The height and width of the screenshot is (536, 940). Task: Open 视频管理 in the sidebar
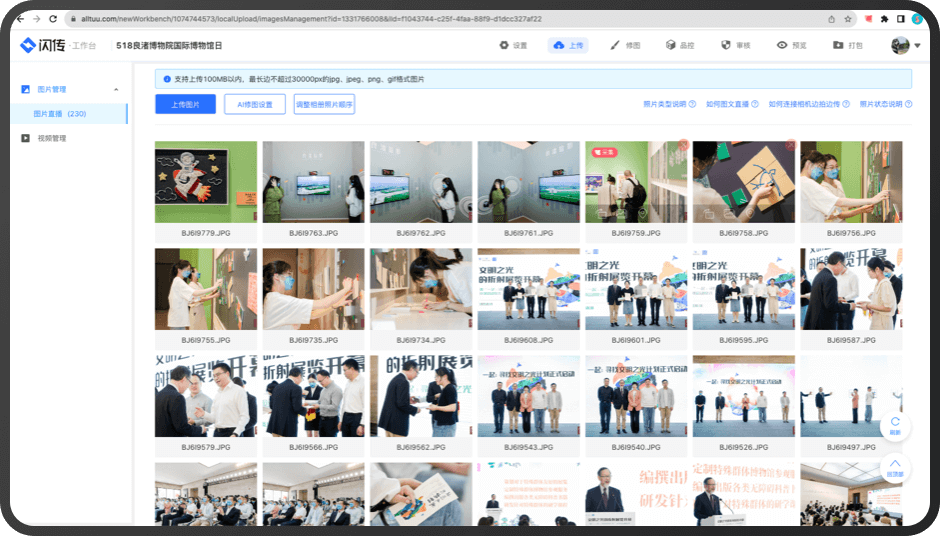tap(51, 138)
